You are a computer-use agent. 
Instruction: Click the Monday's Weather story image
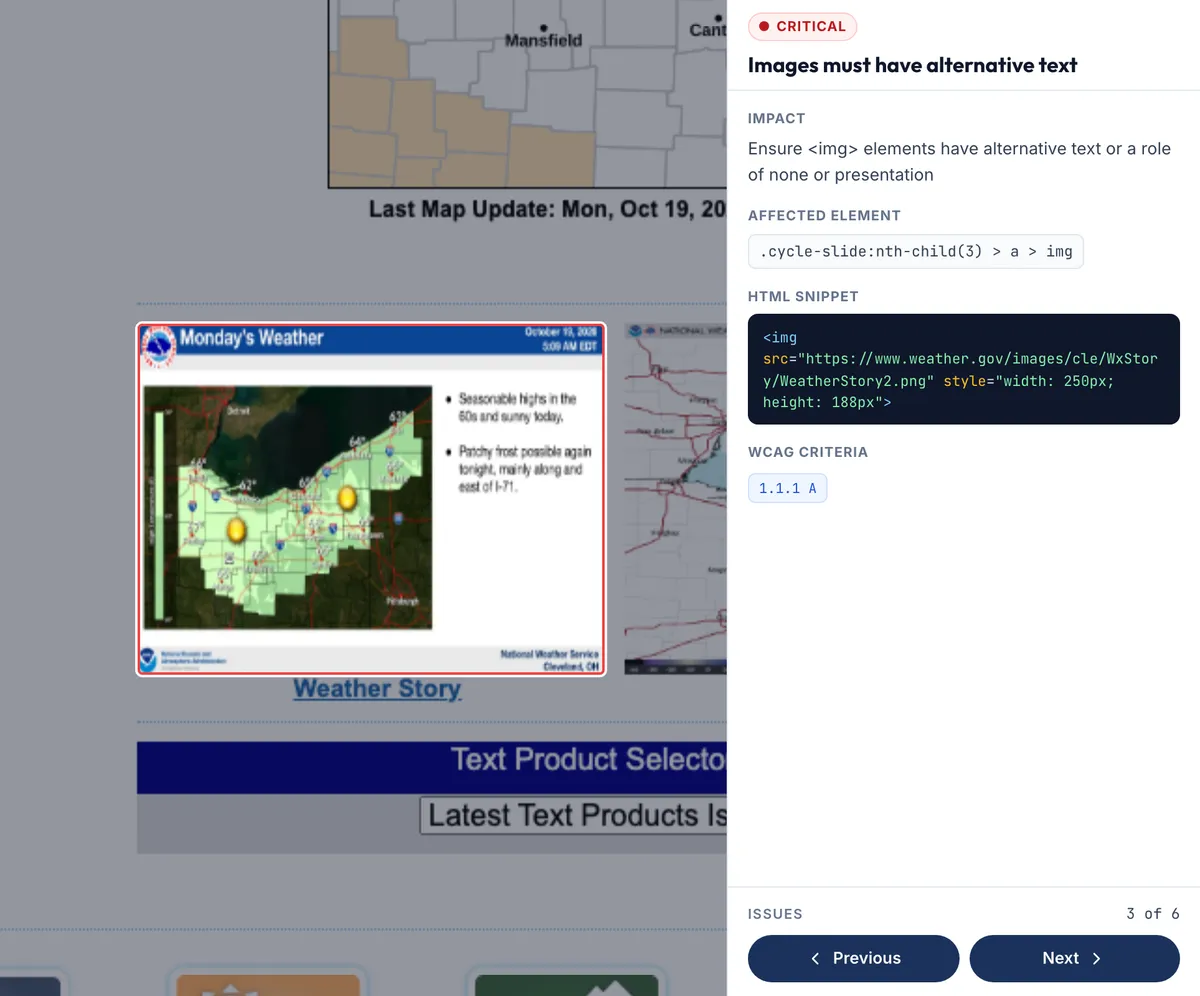(x=371, y=499)
